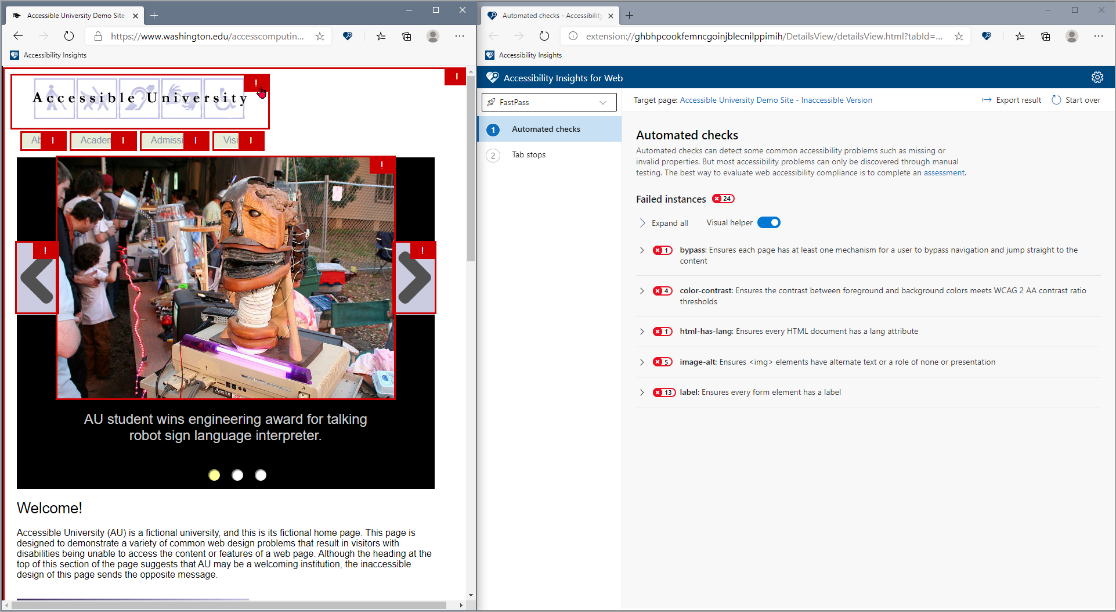1116x612 pixels.
Task: Select the second carousel dot indicator
Action: point(237,475)
